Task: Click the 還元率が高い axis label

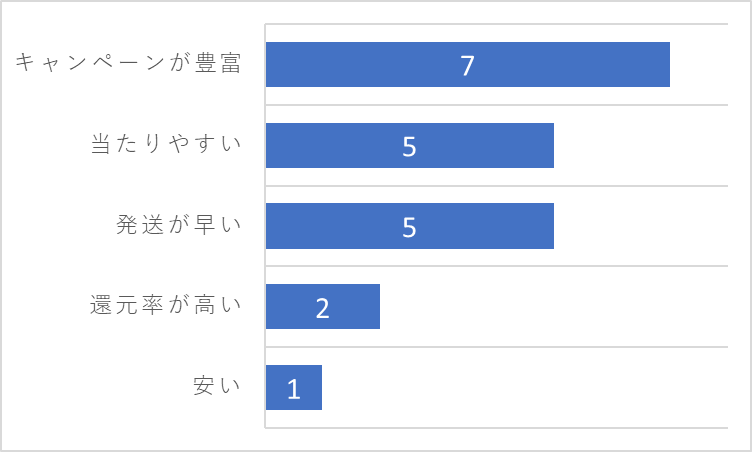Action: [165, 305]
